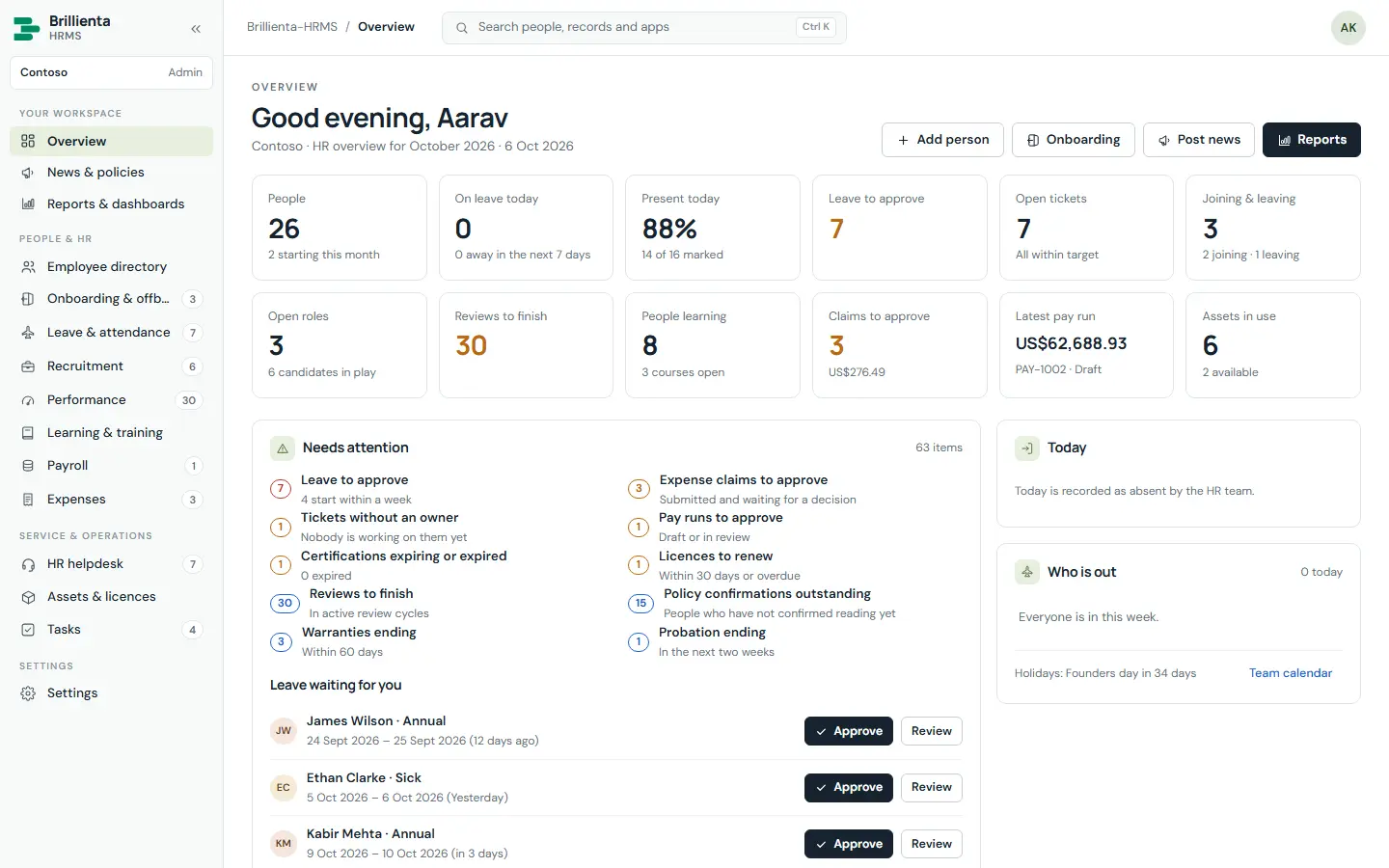Click the Expense claims count badge 3
1389x868 pixels.
(639, 489)
